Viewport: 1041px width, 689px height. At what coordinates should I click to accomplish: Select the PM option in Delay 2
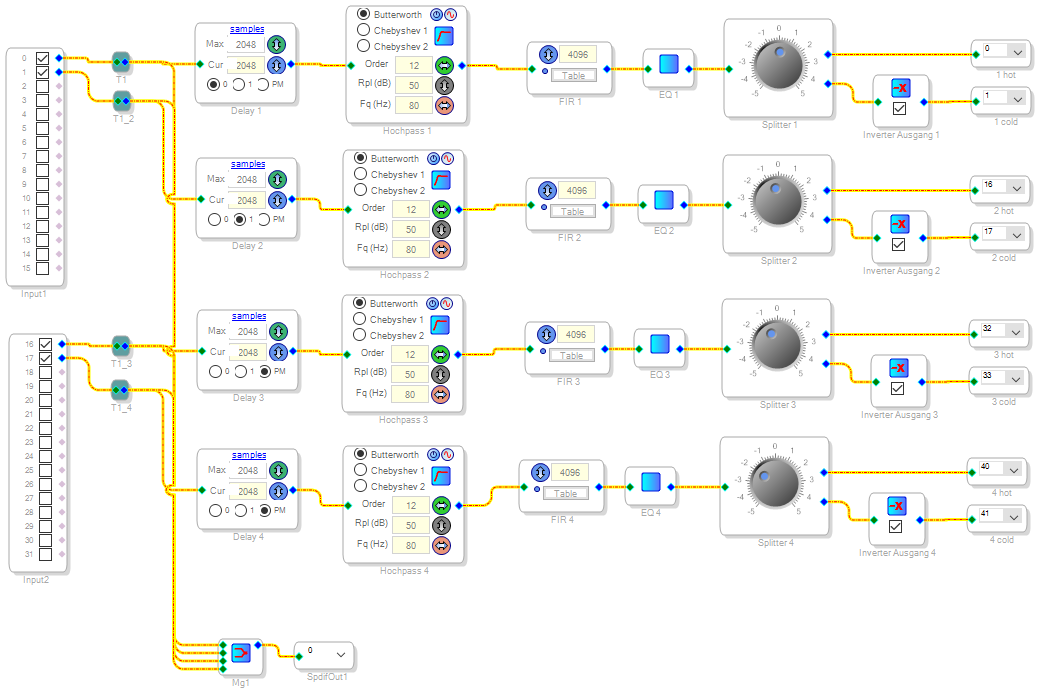265,220
